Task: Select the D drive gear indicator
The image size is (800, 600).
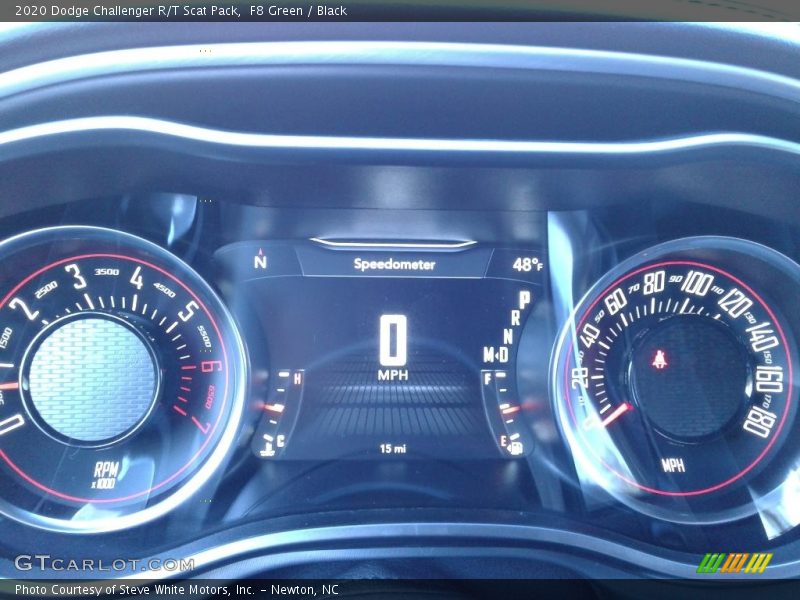Action: coord(502,355)
